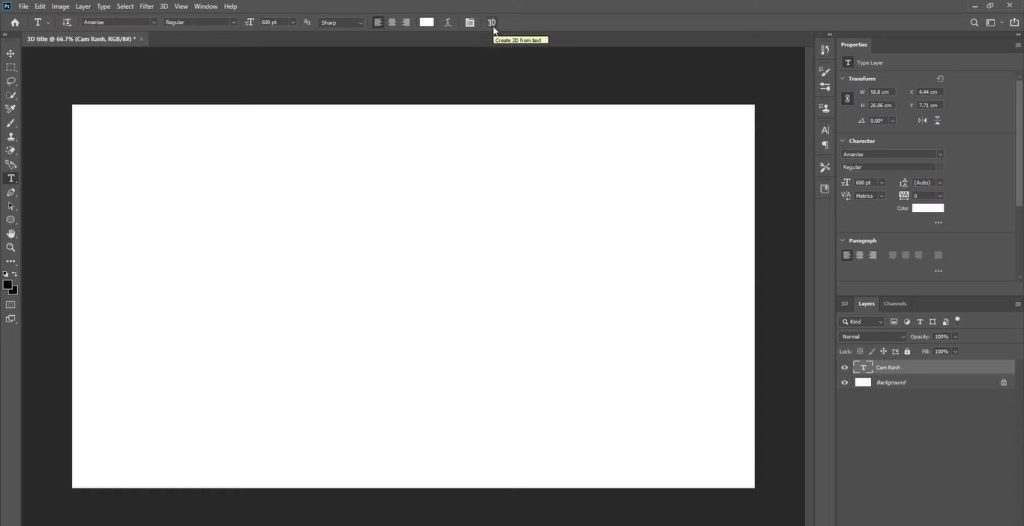Select the Eyedropper tool
This screenshot has width=1024, height=526.
(x=10, y=109)
